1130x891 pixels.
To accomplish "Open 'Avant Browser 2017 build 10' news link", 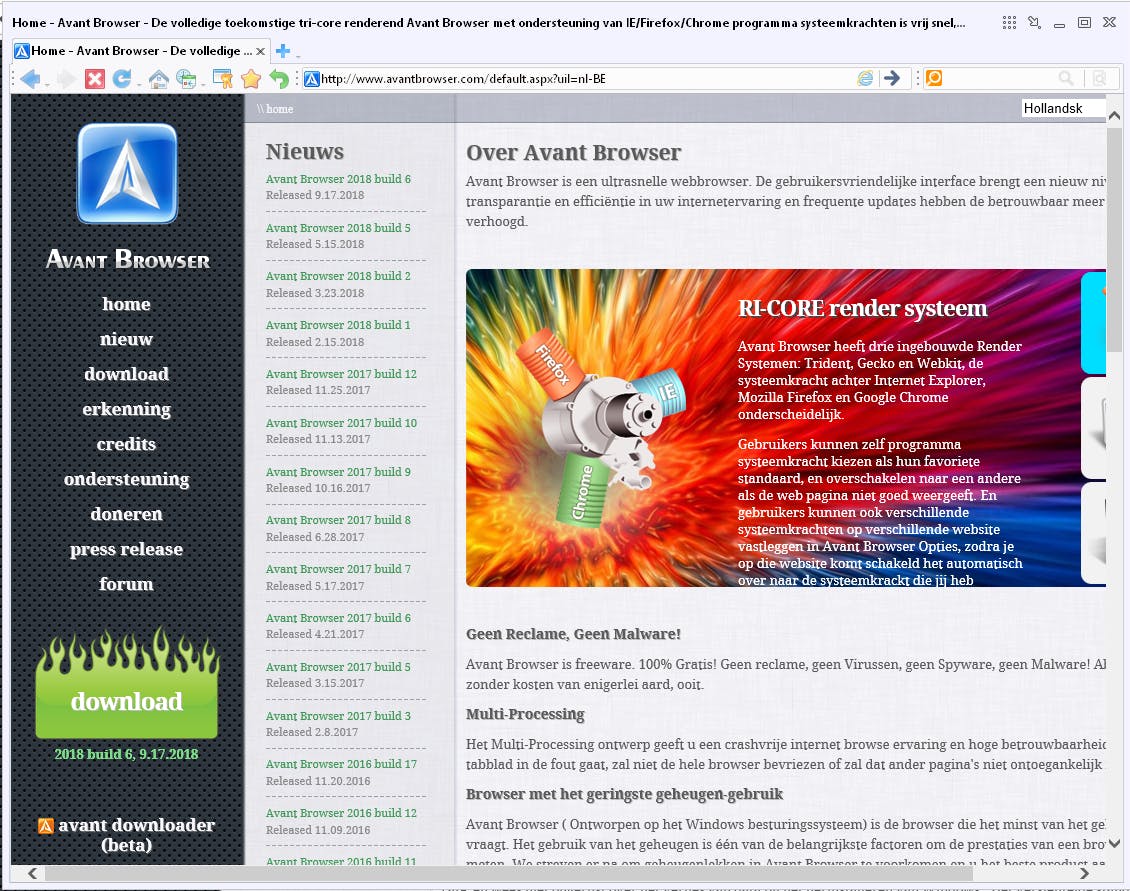I will 341,423.
